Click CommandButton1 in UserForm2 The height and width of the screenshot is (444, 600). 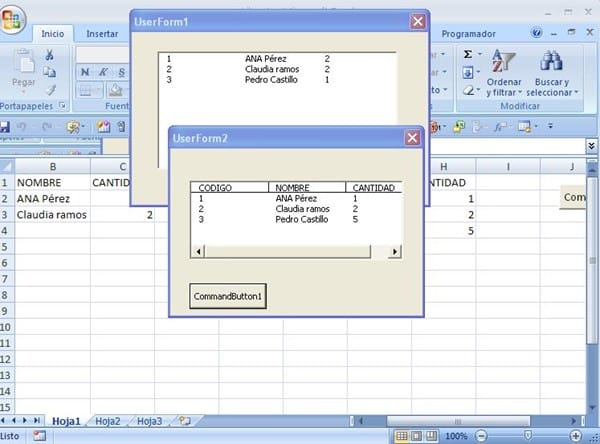(228, 296)
